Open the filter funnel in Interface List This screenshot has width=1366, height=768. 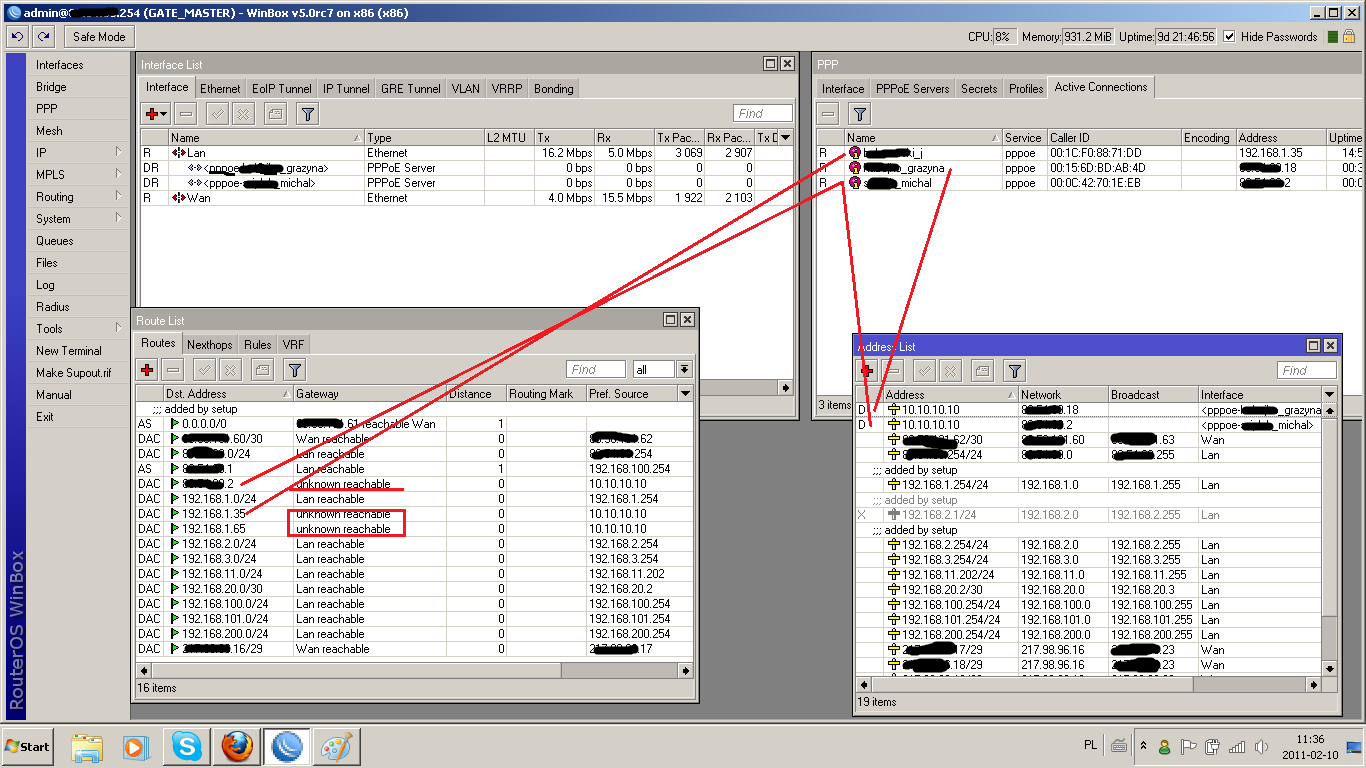tap(308, 114)
